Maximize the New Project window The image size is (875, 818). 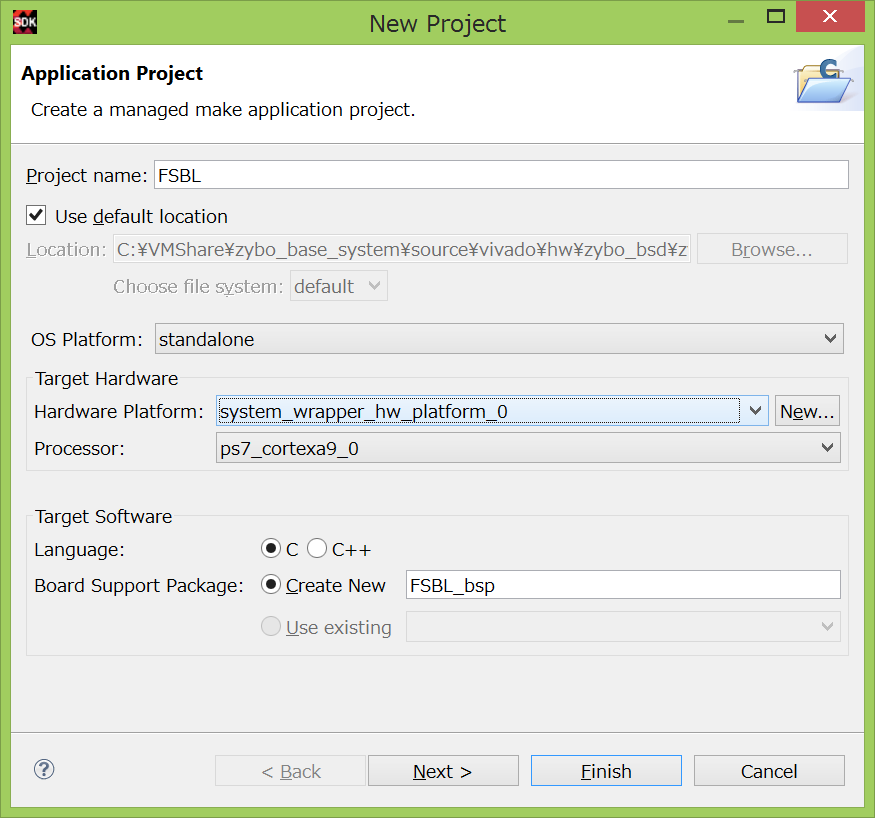click(776, 17)
